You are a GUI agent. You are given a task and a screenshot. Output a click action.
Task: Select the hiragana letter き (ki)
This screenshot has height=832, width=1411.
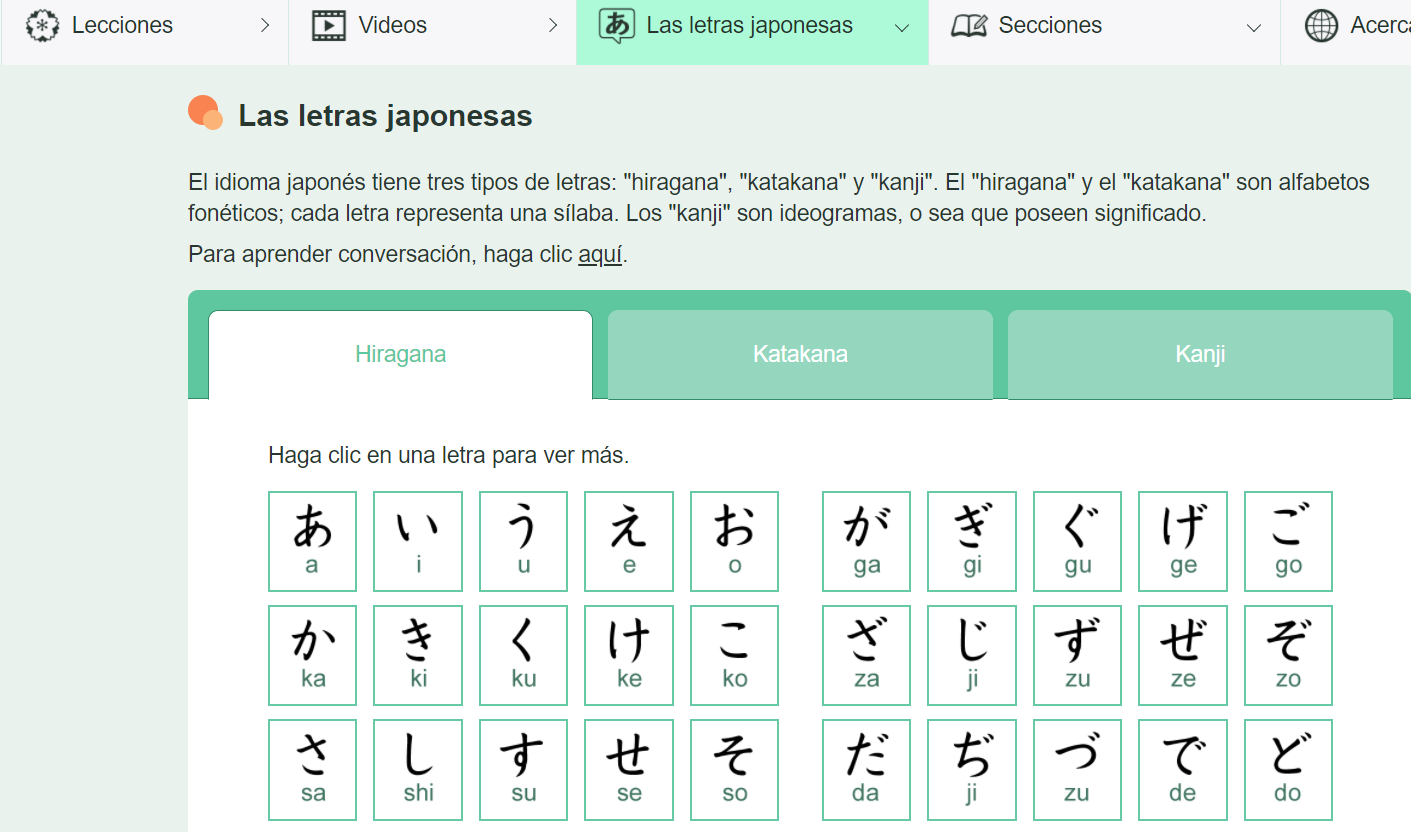[418, 655]
